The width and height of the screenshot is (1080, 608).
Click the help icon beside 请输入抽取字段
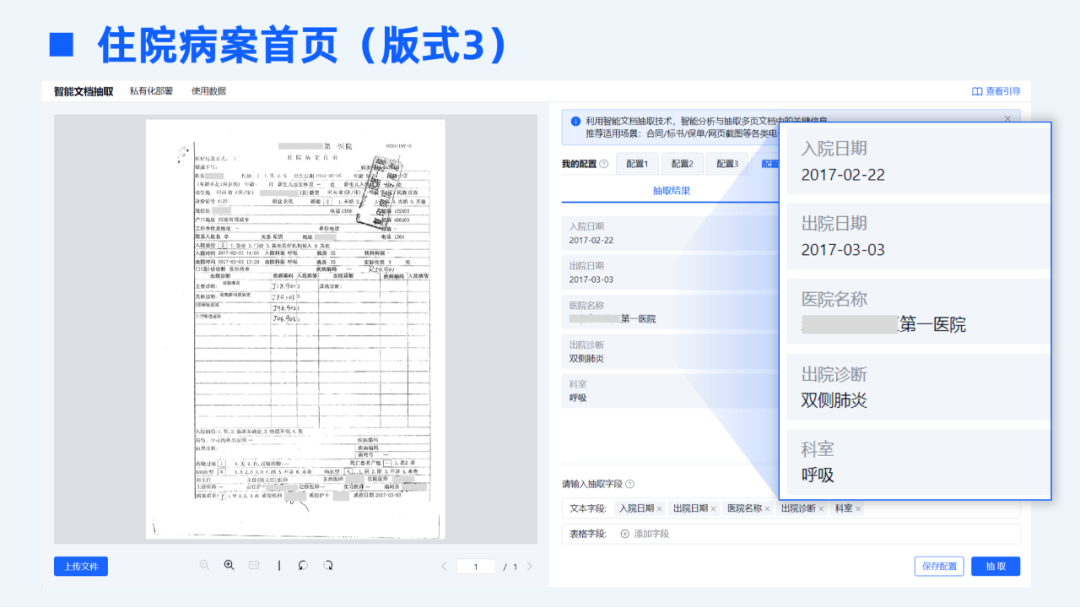click(x=630, y=484)
